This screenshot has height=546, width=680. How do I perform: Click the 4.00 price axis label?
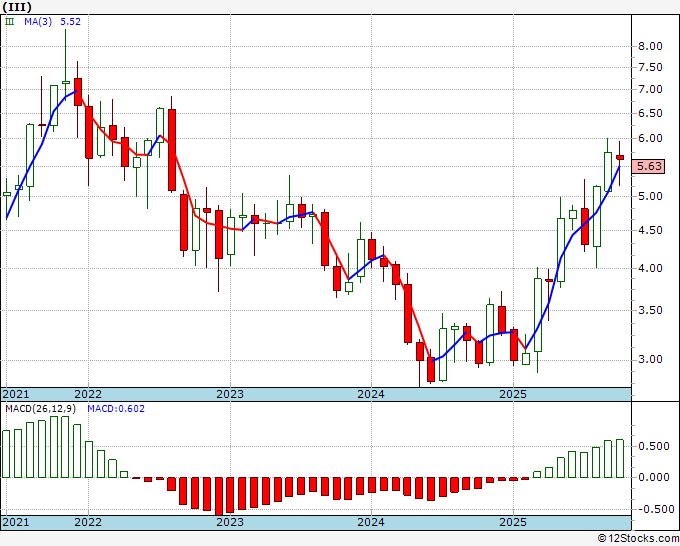click(650, 268)
